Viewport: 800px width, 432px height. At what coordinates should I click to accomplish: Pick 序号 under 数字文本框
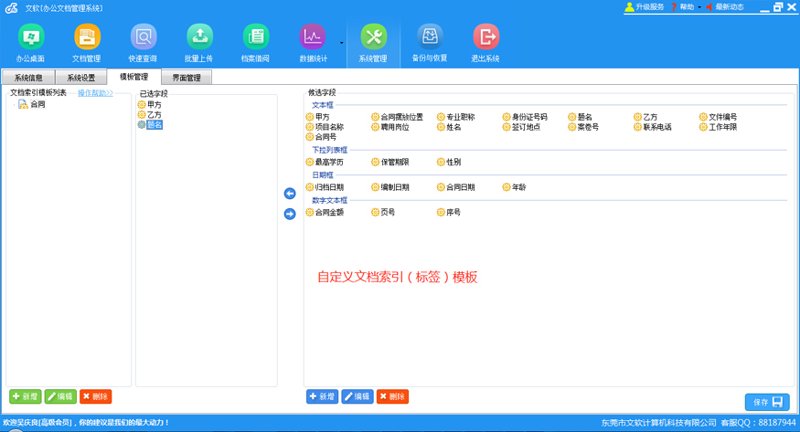click(x=449, y=212)
